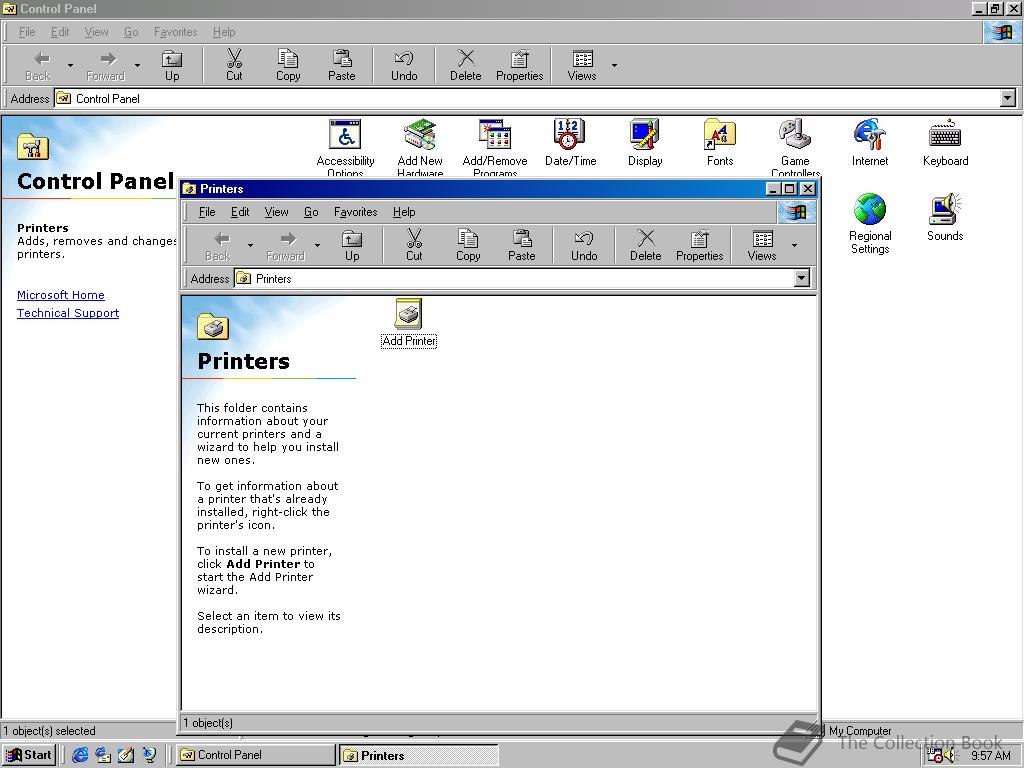Open the Add Printer wizard icon
The image size is (1024, 768).
point(409,323)
